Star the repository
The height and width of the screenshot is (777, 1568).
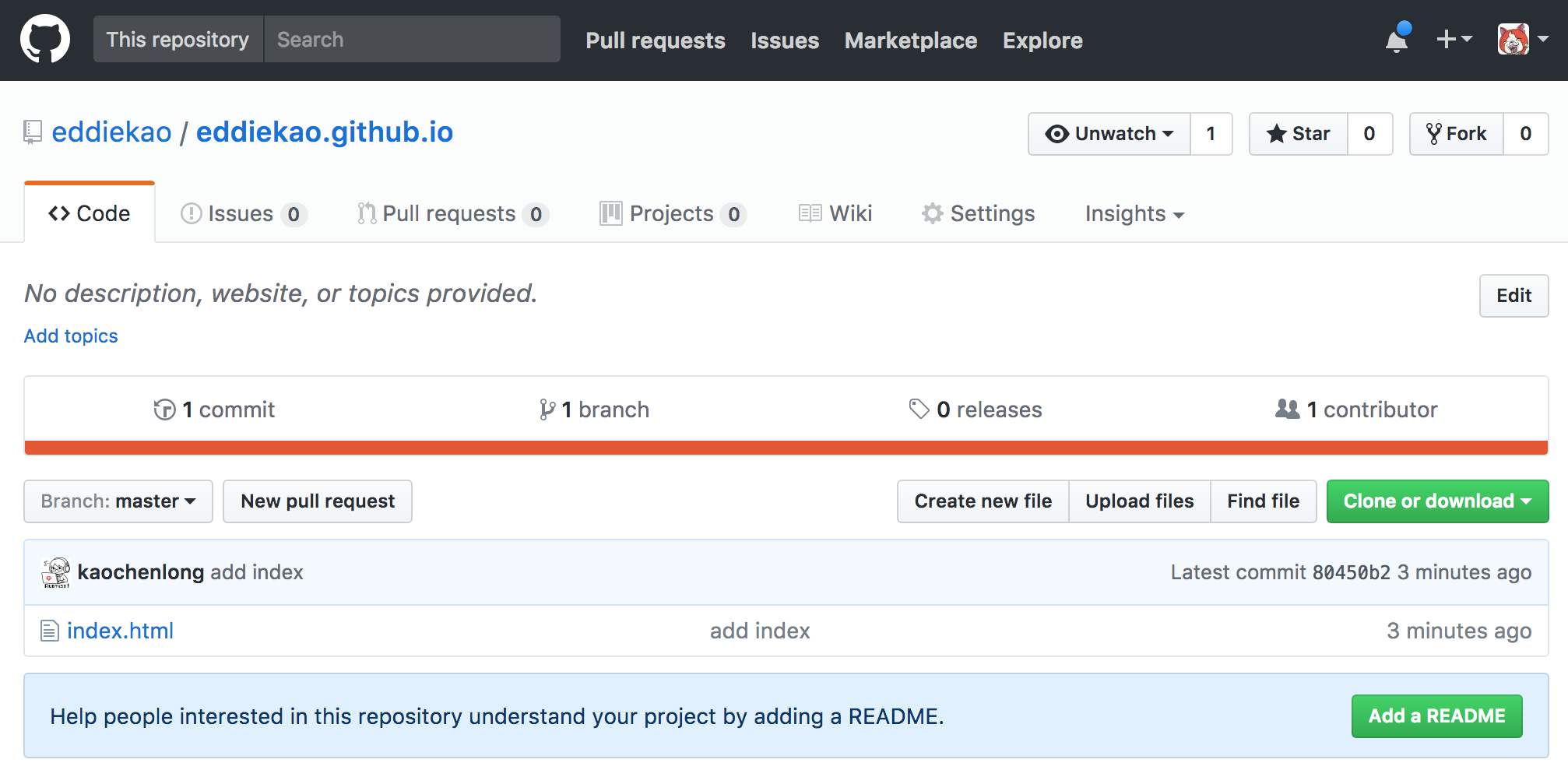click(1297, 133)
